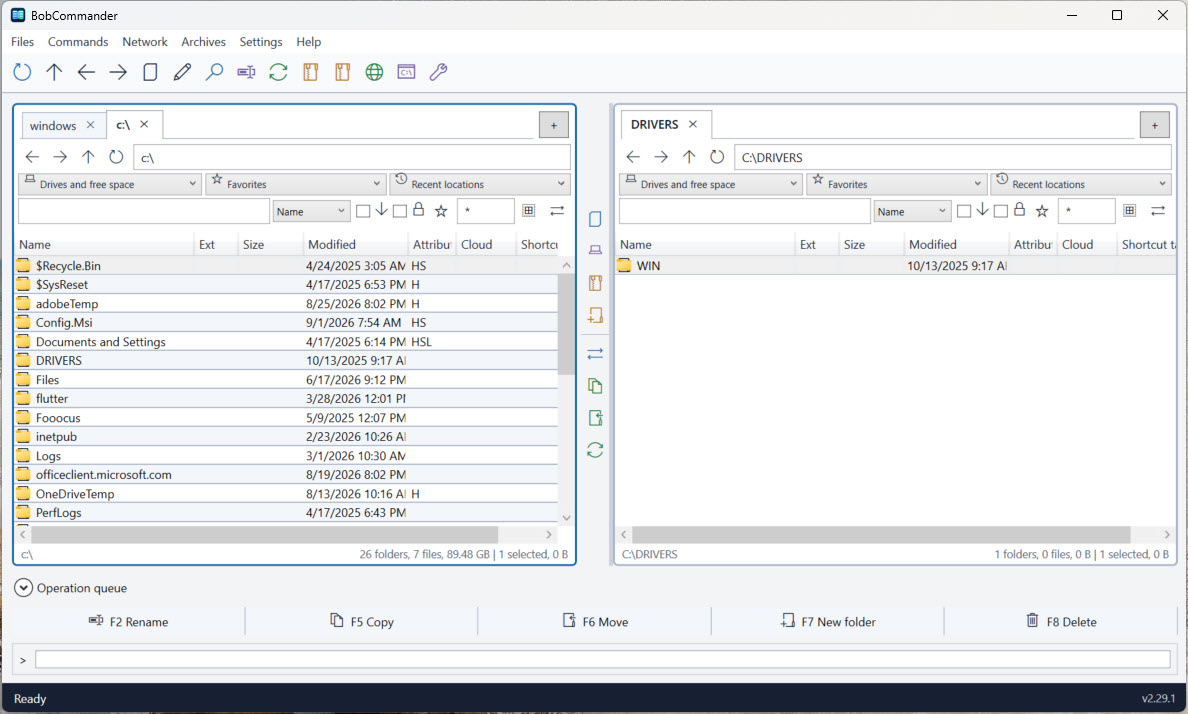The image size is (1188, 714).
Task: Click the F8 Delete button
Action: 1061,622
